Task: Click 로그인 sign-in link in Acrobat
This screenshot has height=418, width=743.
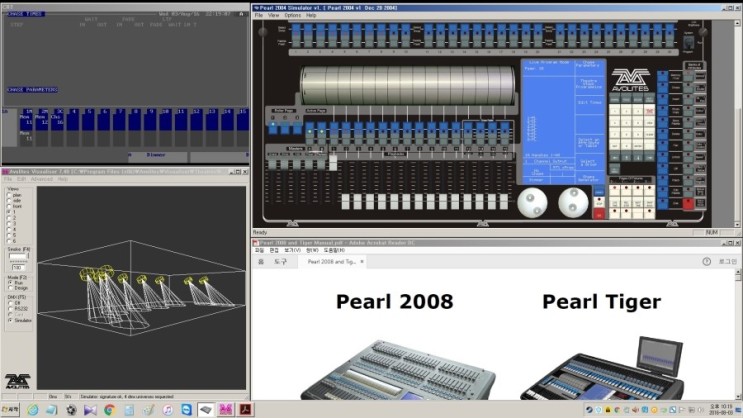Action: pos(728,262)
